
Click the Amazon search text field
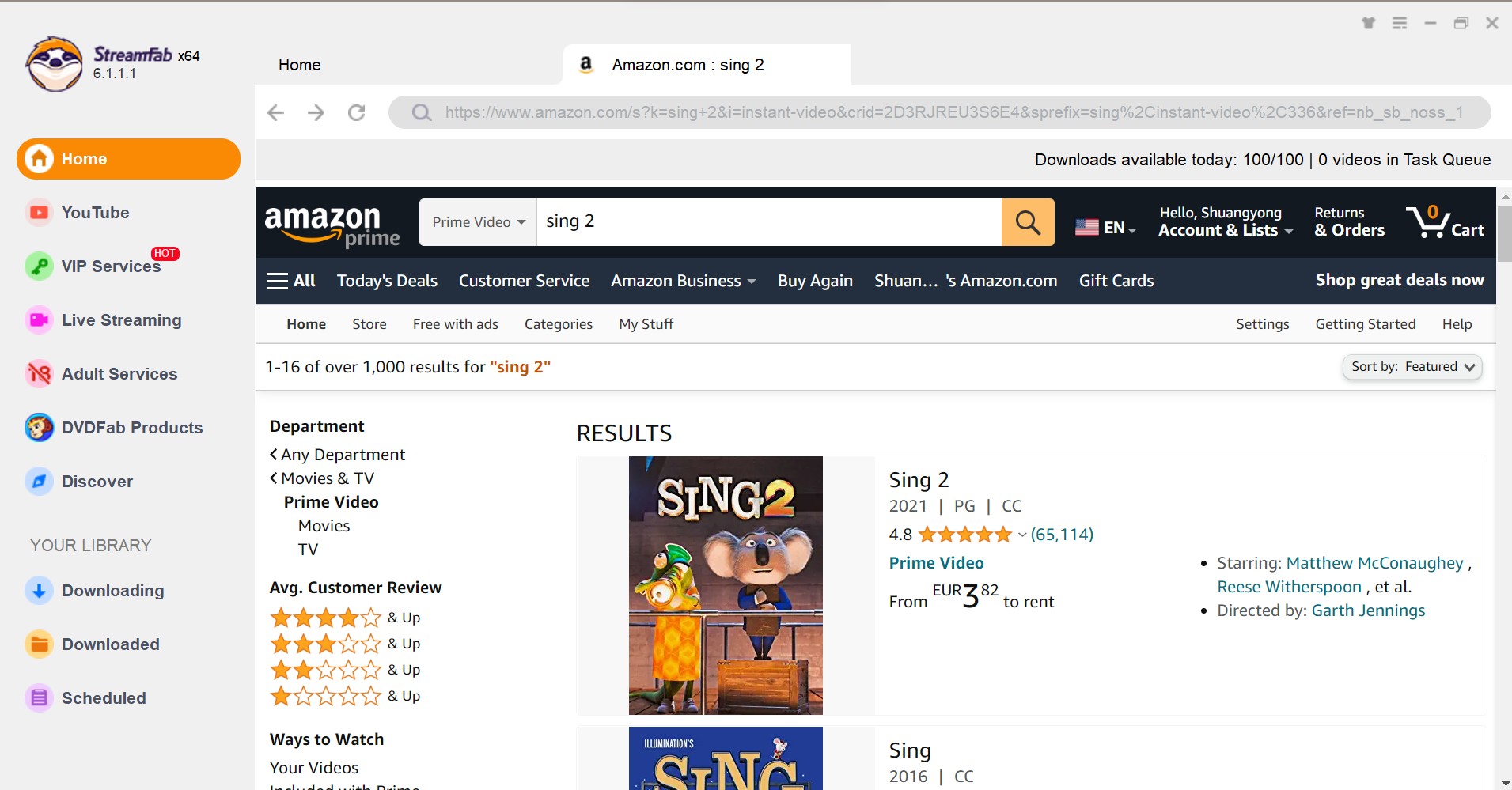[769, 222]
